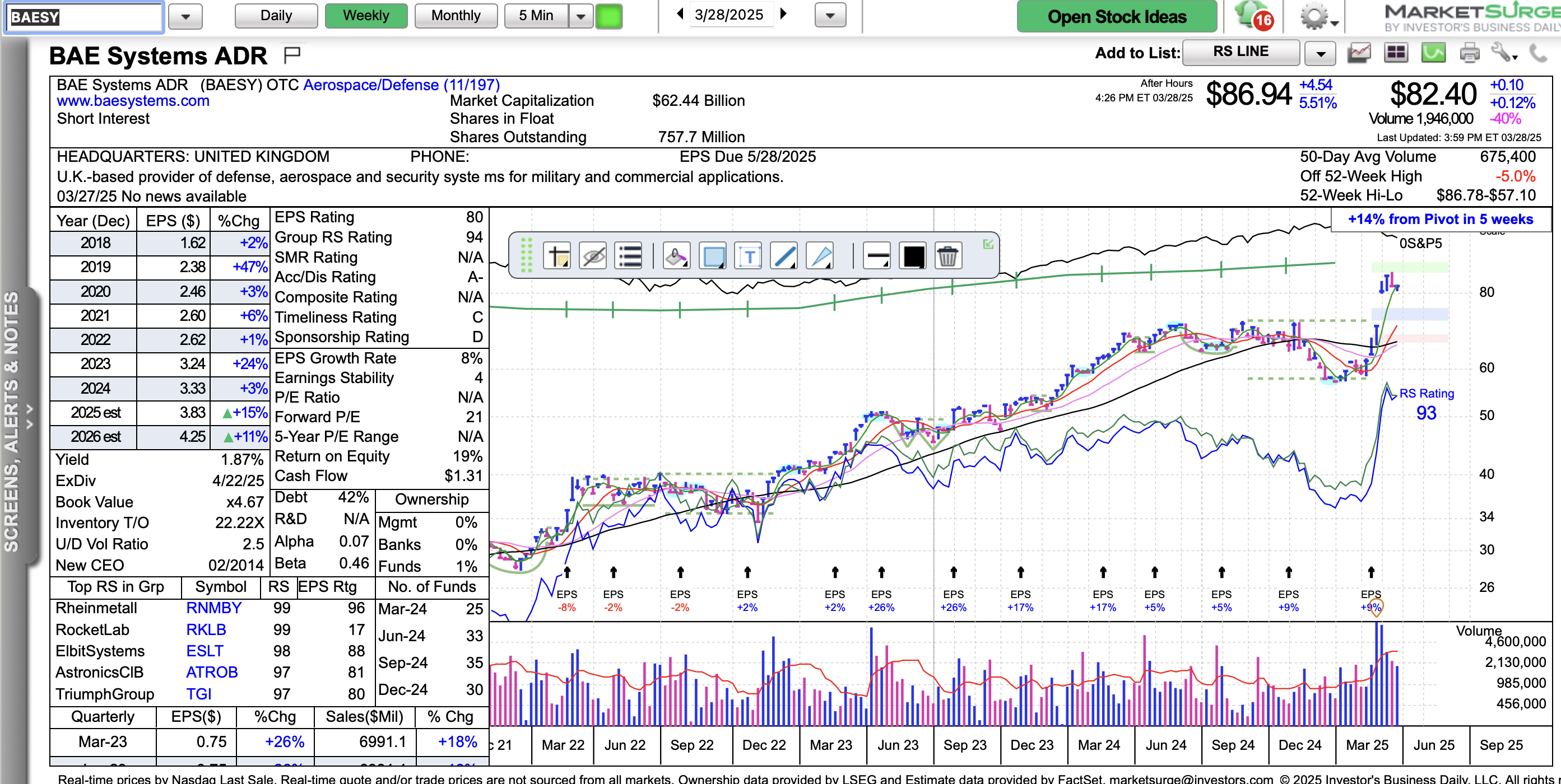Select the trend line drawing tool
The height and width of the screenshot is (784, 1561).
pos(784,256)
